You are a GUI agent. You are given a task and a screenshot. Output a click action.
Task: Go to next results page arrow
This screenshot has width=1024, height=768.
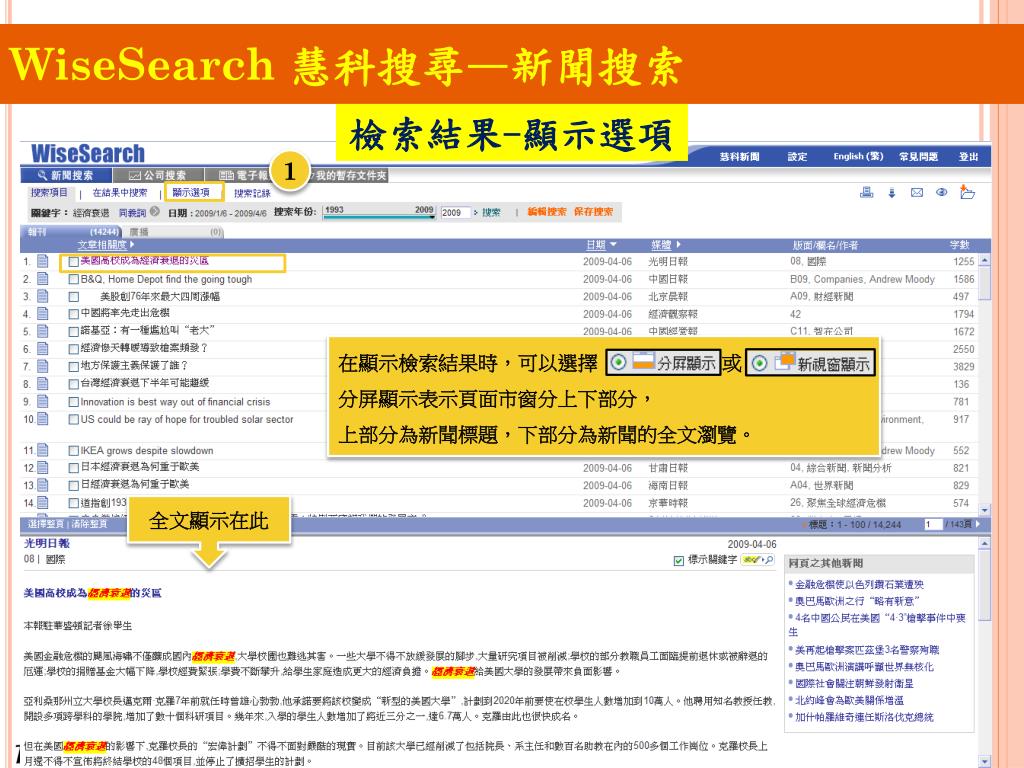[x=978, y=524]
